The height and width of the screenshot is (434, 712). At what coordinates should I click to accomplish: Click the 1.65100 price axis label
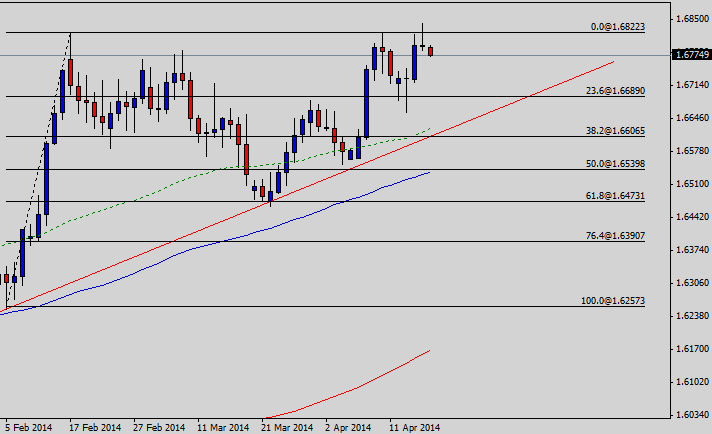click(691, 184)
